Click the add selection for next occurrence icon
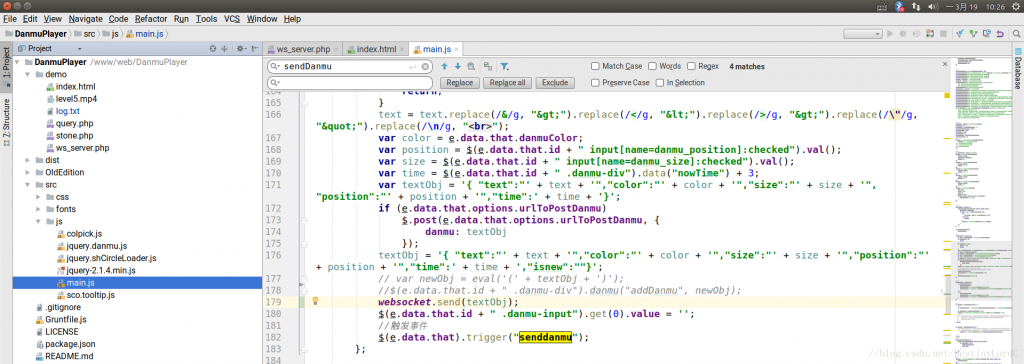This screenshot has height=364, width=1024. click(487, 67)
